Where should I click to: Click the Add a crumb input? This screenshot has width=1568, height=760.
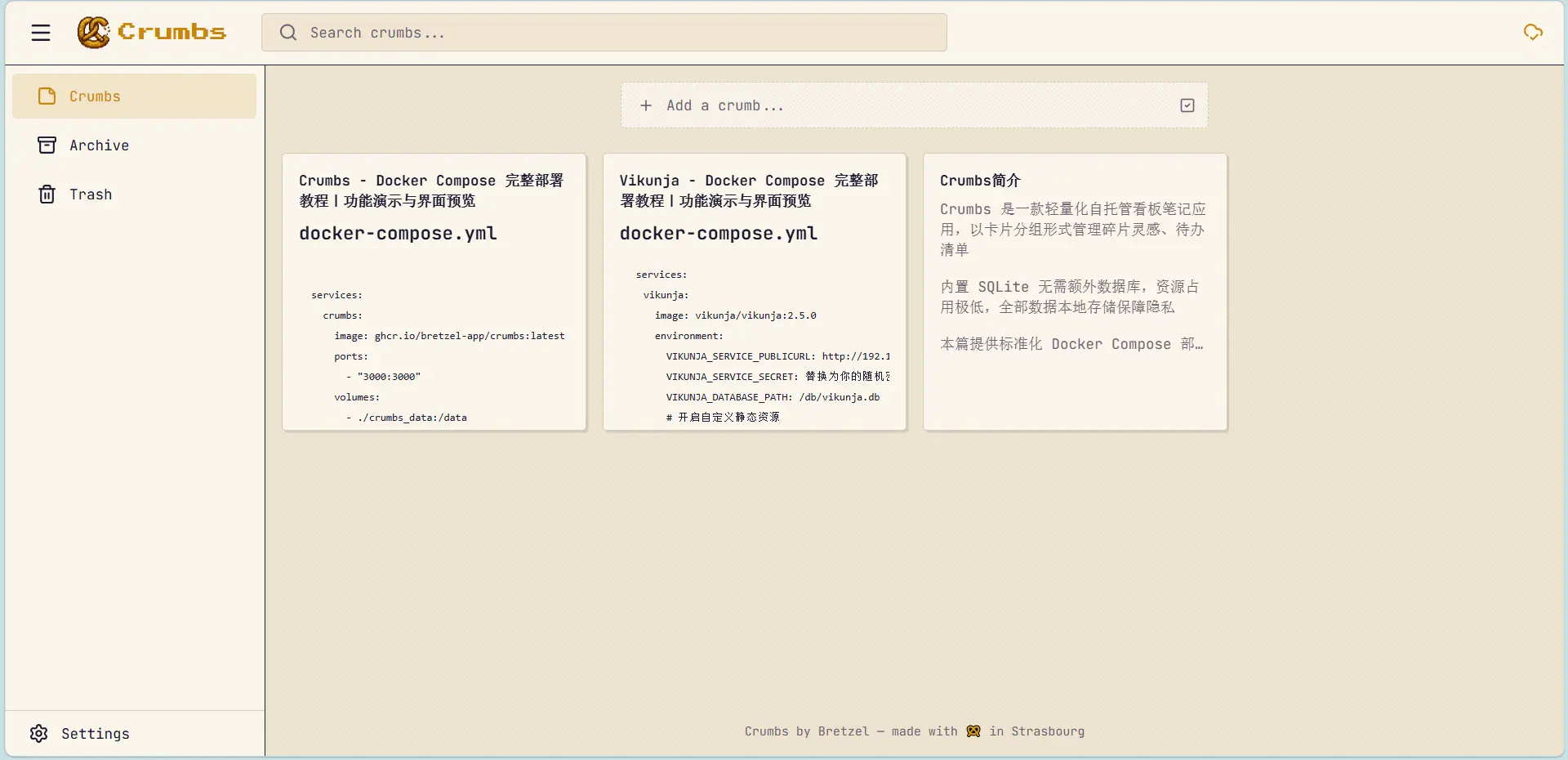(x=915, y=105)
